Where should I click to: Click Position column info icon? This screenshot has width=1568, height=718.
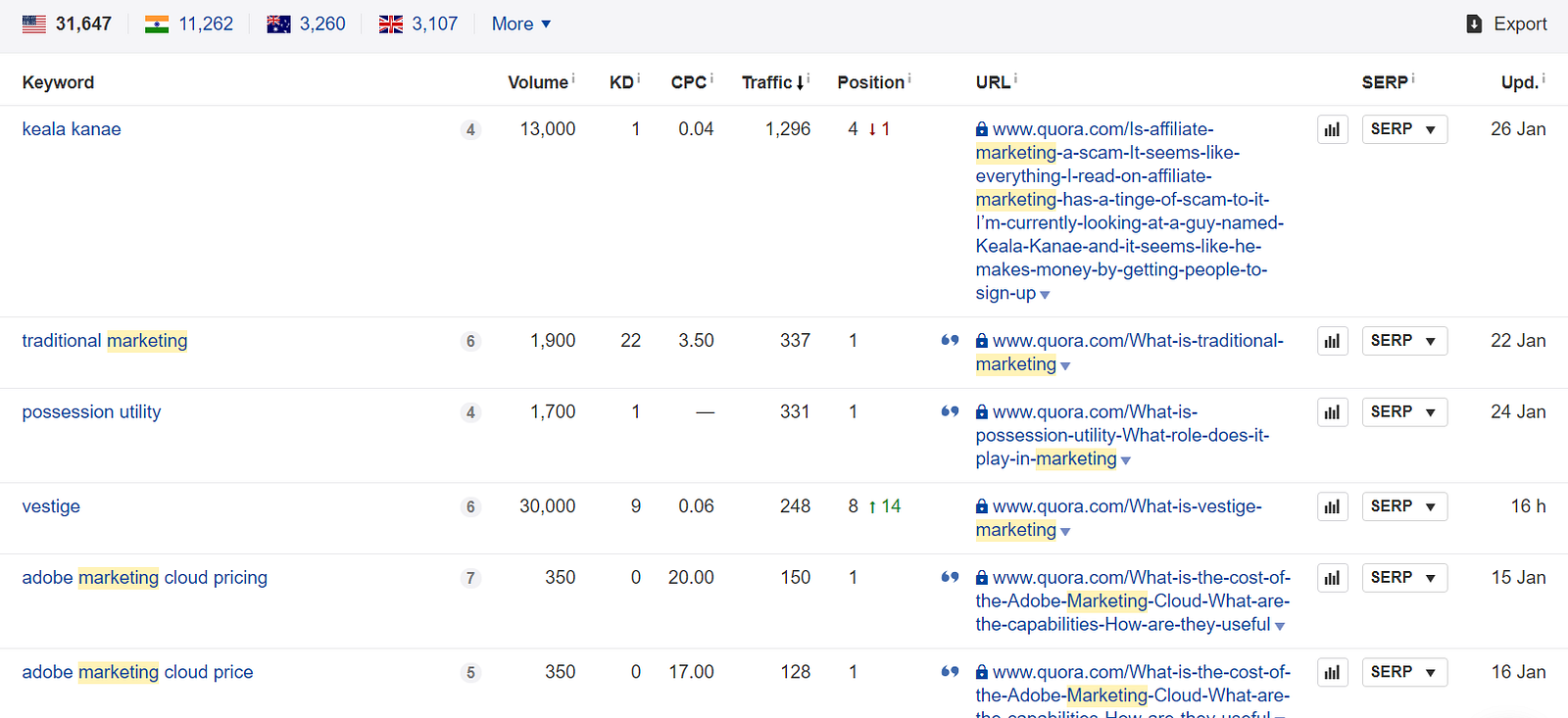(x=909, y=77)
